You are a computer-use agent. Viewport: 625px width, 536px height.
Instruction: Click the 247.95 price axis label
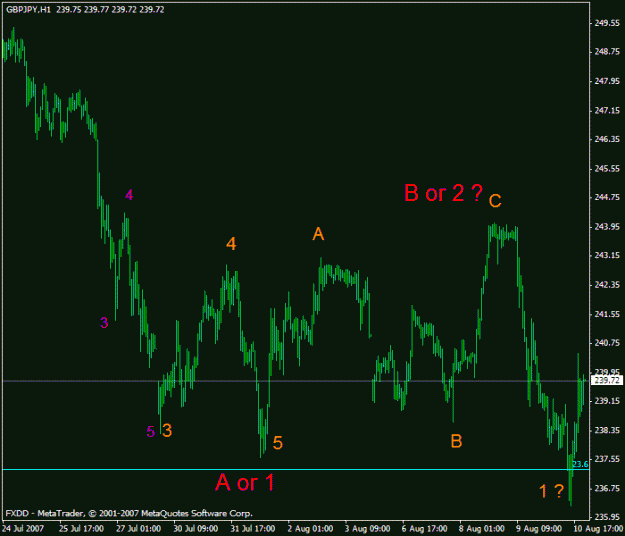point(607,81)
